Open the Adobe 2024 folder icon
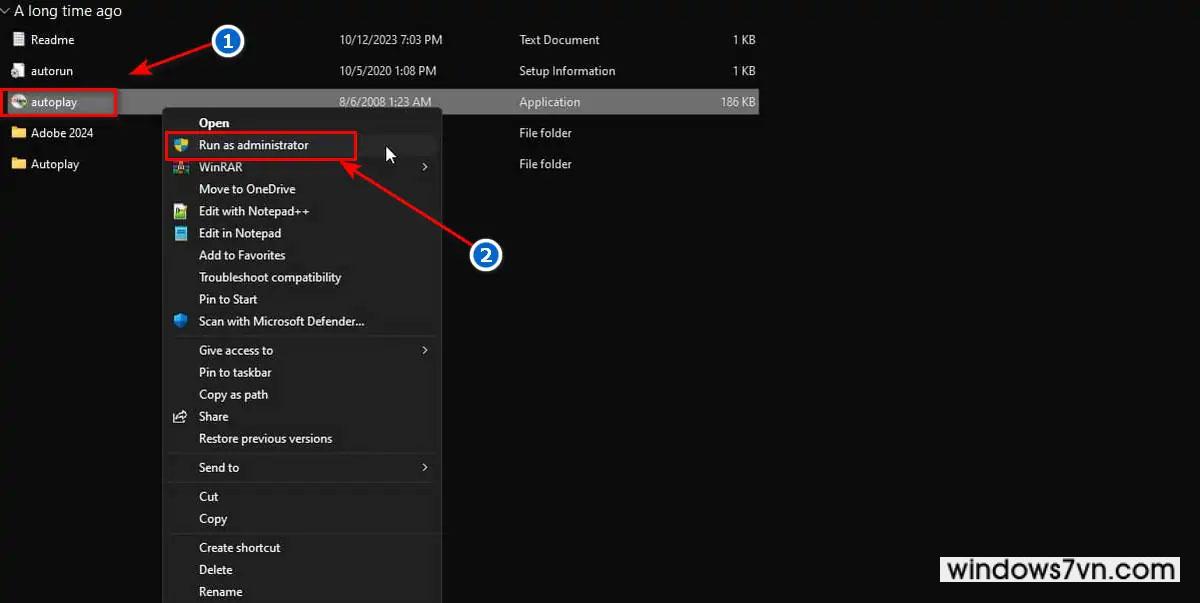The image size is (1200, 603). point(18,133)
